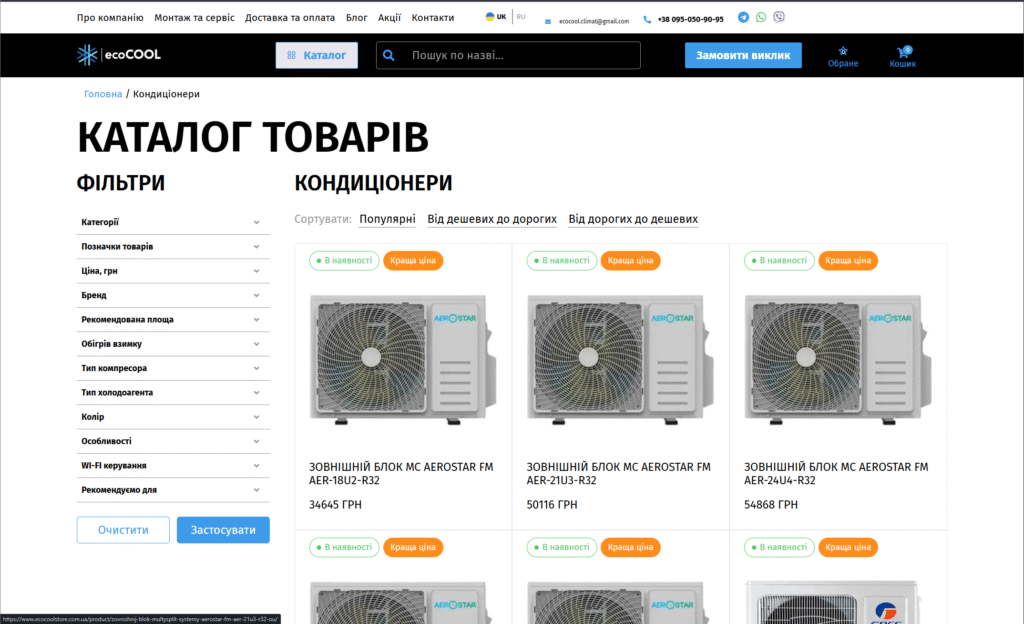This screenshot has height=624, width=1024.
Task: Expand the Бренд filter
Action: coord(173,295)
